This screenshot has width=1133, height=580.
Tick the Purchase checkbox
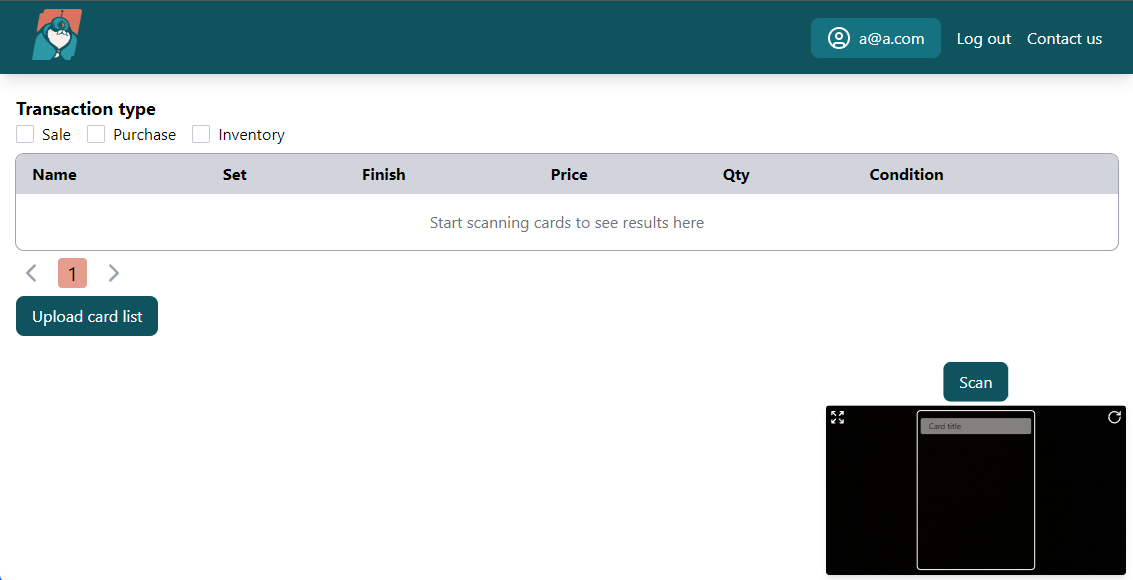(x=96, y=134)
